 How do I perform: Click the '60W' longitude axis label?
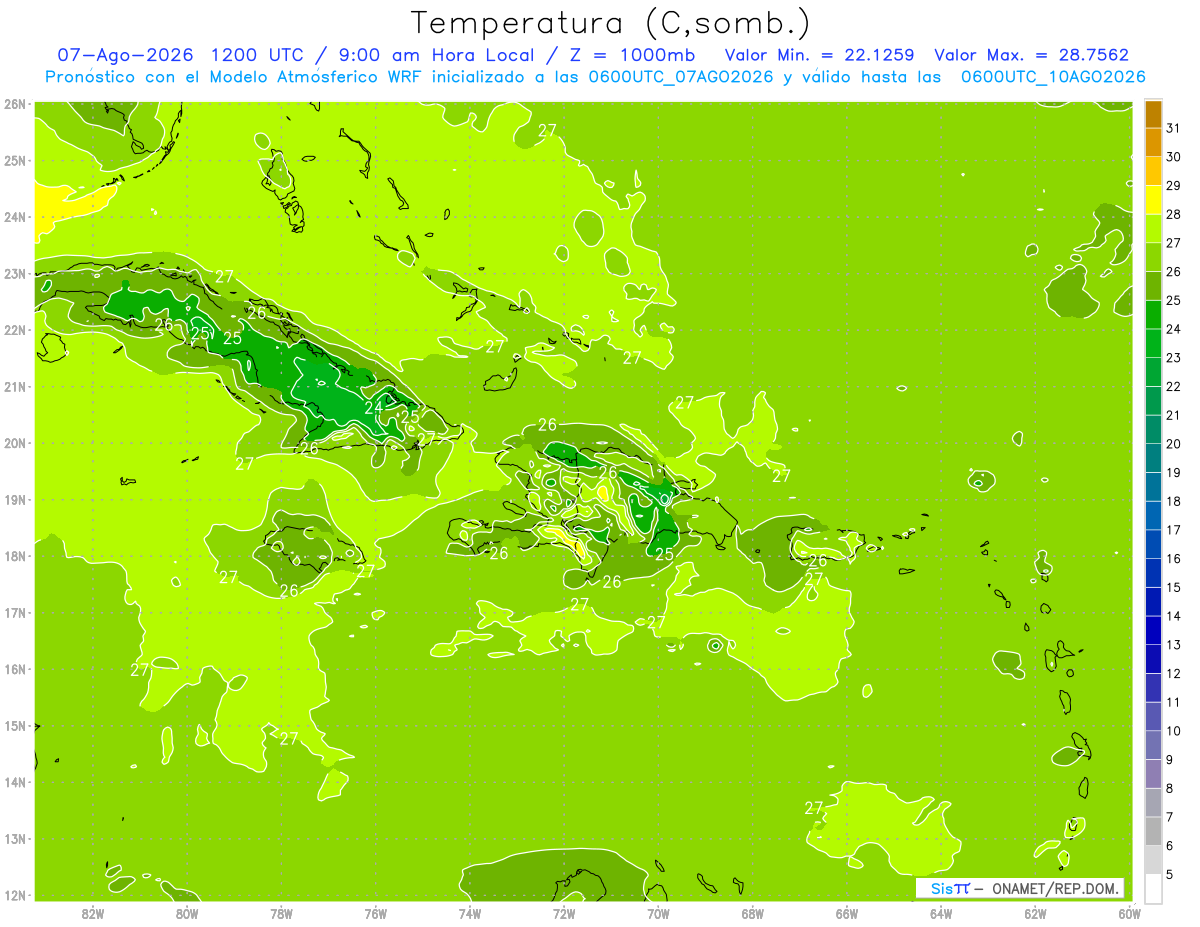(x=1129, y=914)
